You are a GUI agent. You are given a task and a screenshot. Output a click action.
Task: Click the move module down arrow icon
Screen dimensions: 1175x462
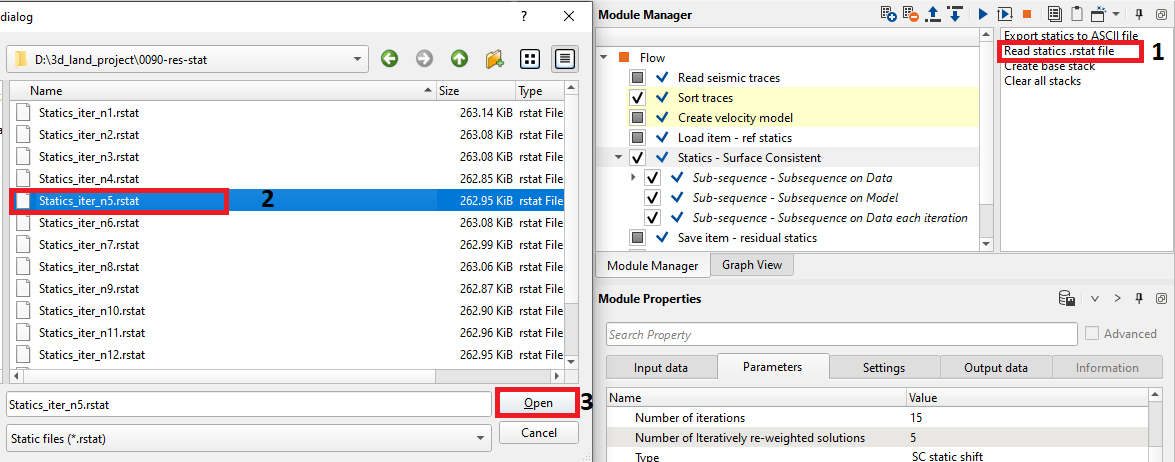955,14
